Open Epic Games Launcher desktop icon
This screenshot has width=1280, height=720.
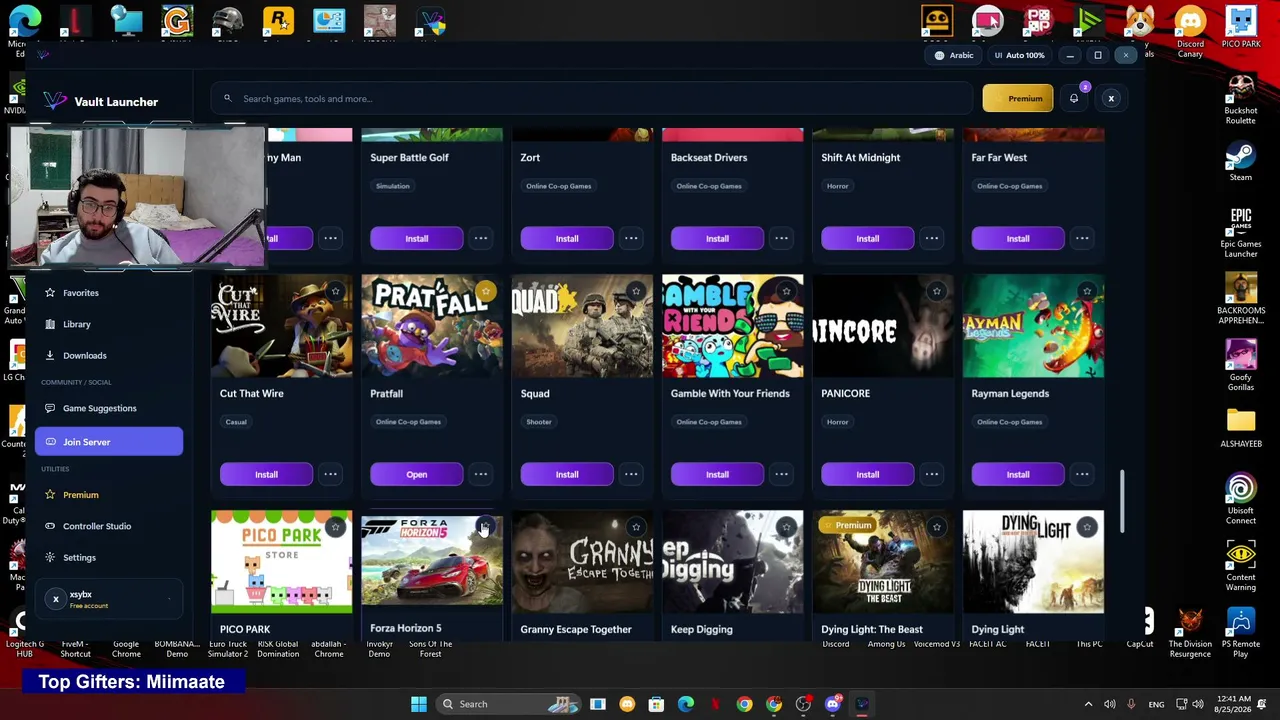(x=1240, y=232)
